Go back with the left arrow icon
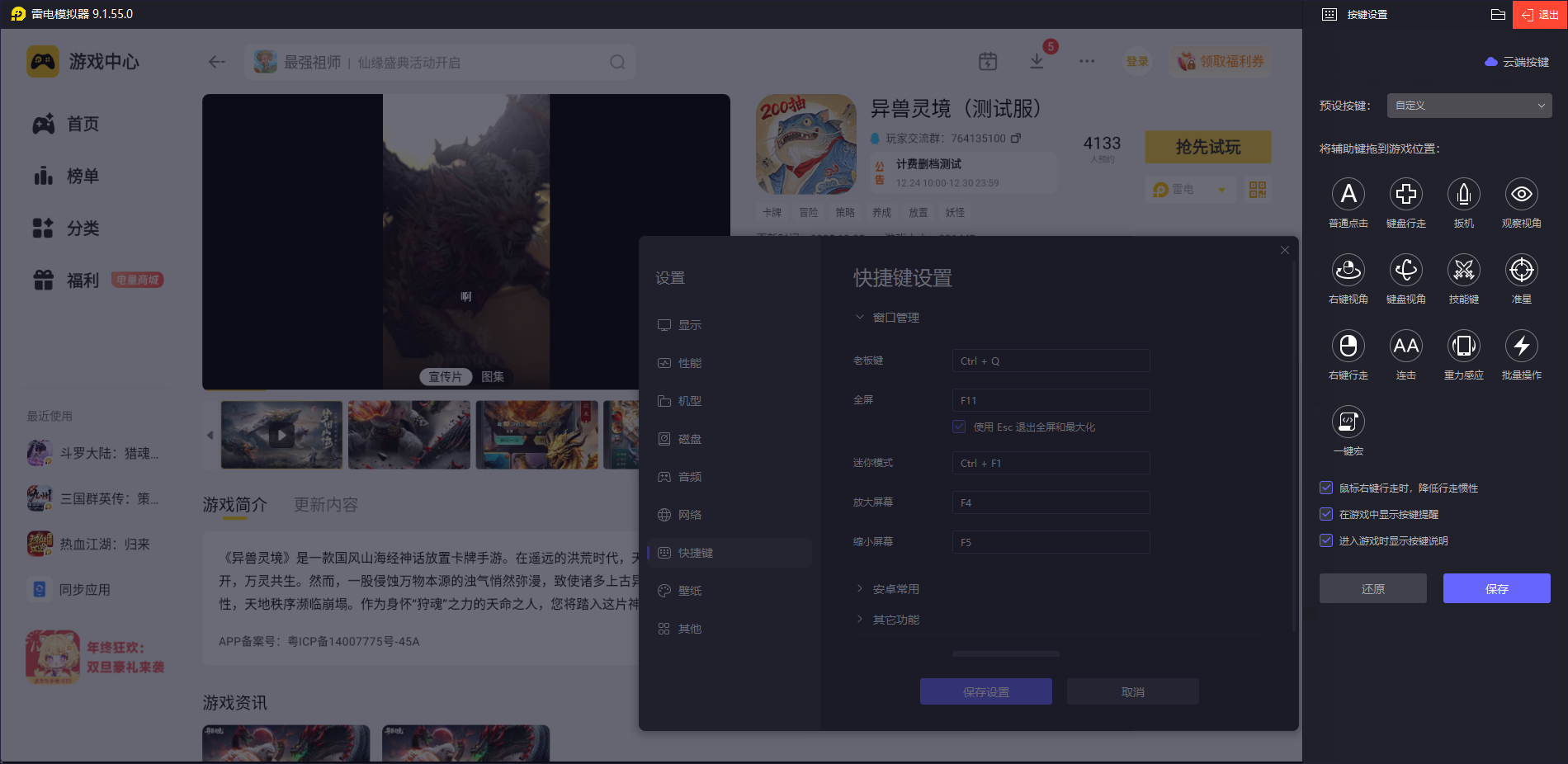 click(217, 62)
